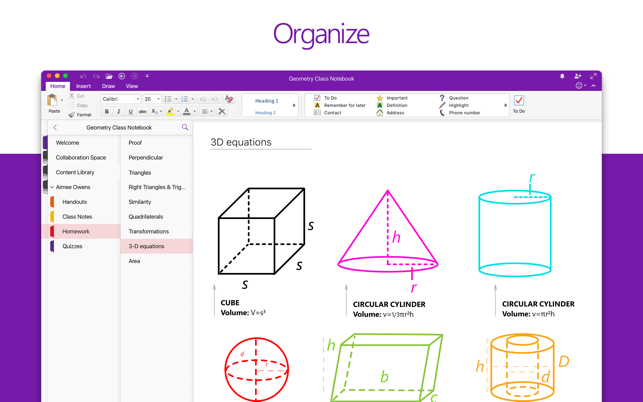Image resolution: width=643 pixels, height=402 pixels.
Task: Open the highlight color picker arrow
Action: coord(178,112)
